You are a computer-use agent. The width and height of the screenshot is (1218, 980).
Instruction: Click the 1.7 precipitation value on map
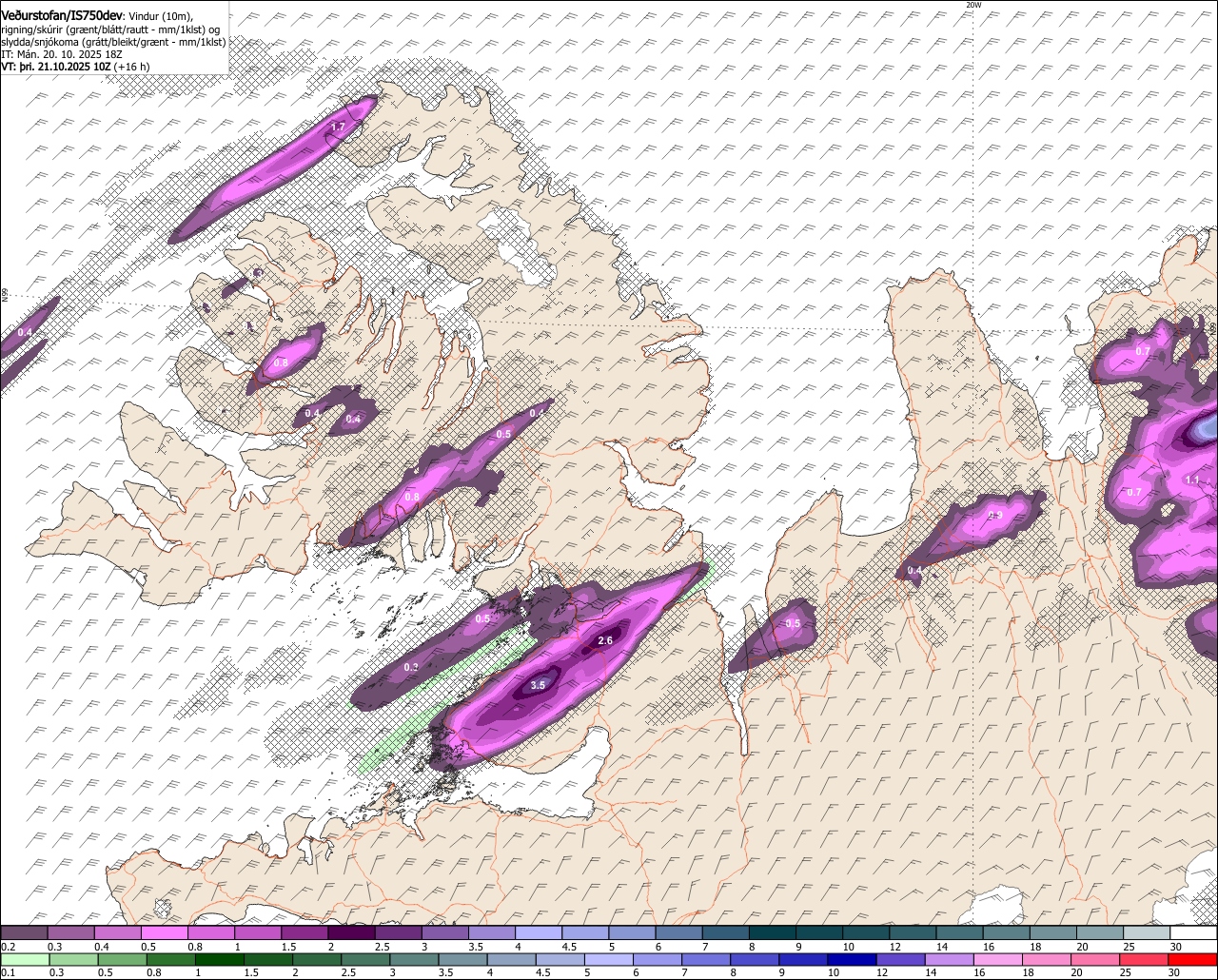coord(337,127)
